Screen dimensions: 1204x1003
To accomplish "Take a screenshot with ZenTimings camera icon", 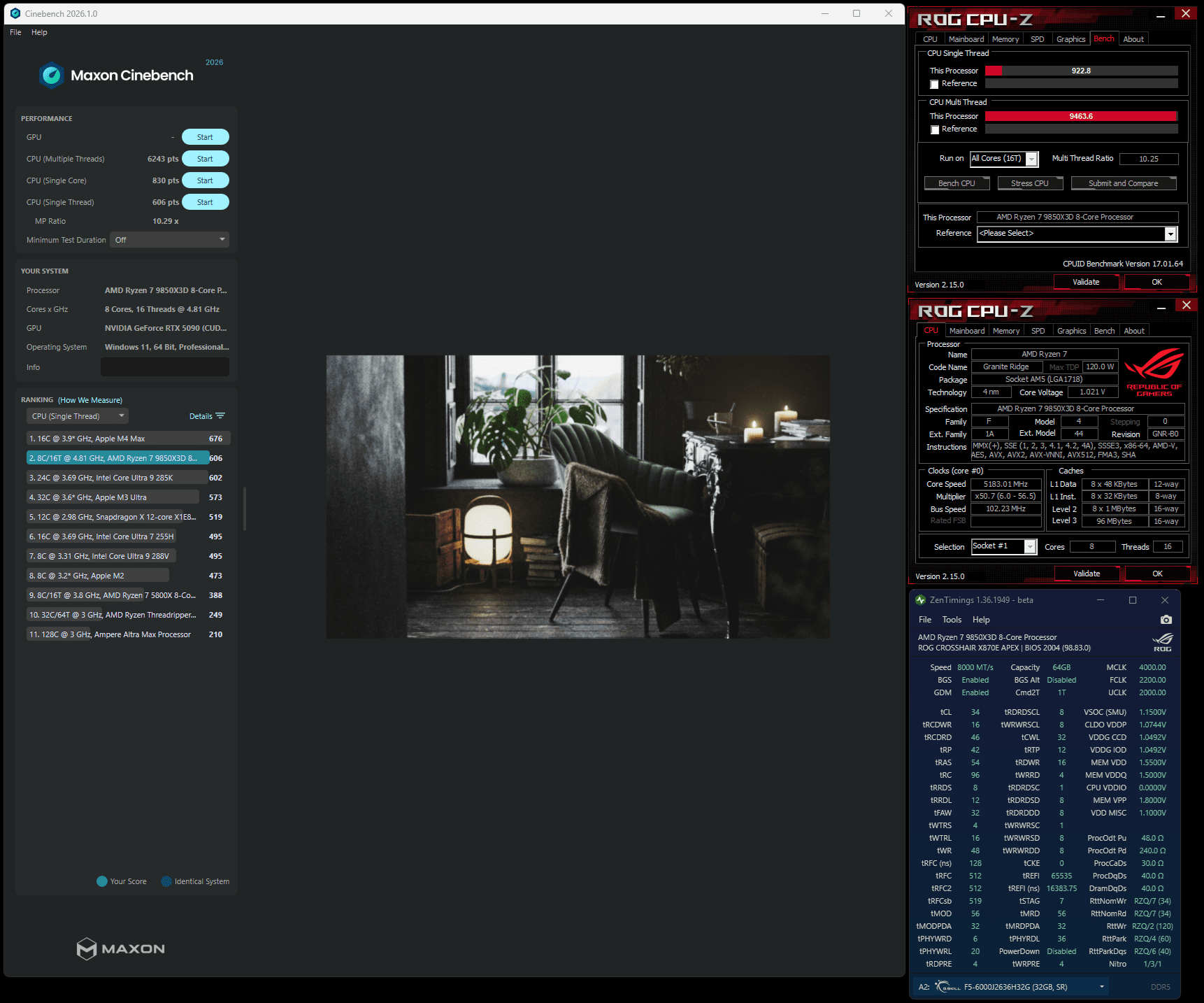I will click(1166, 620).
